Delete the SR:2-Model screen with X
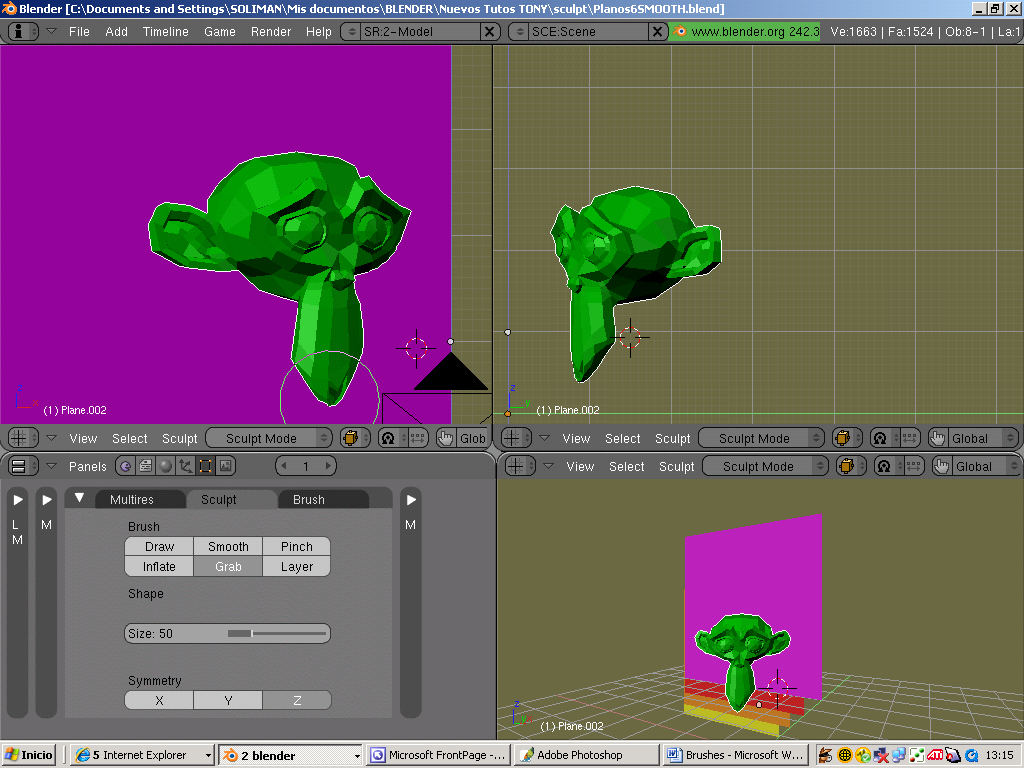This screenshot has width=1024, height=768. click(489, 31)
